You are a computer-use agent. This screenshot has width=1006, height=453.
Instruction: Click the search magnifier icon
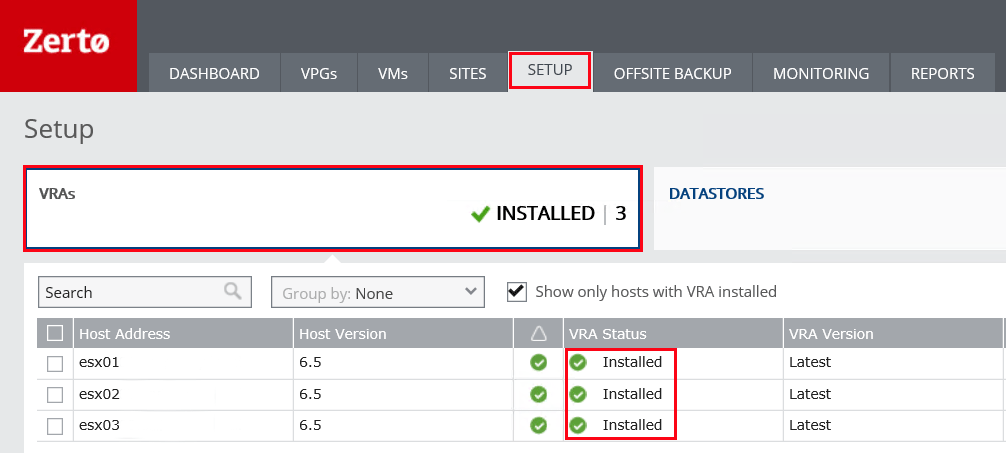pos(233,291)
